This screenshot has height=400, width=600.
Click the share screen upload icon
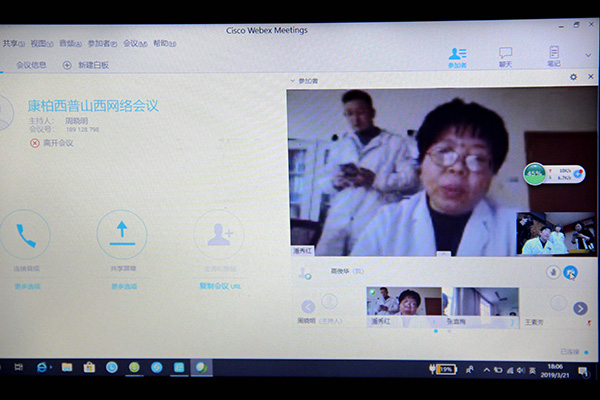coord(121,234)
